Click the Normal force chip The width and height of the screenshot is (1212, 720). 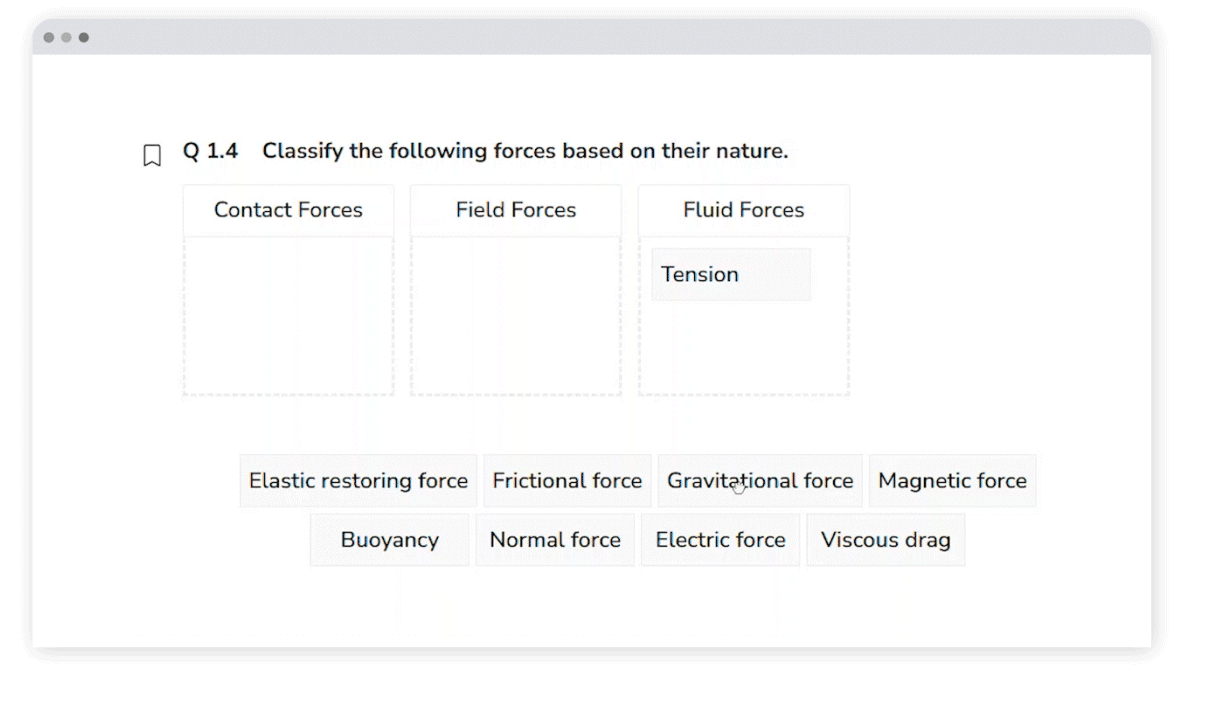pyautogui.click(x=555, y=540)
